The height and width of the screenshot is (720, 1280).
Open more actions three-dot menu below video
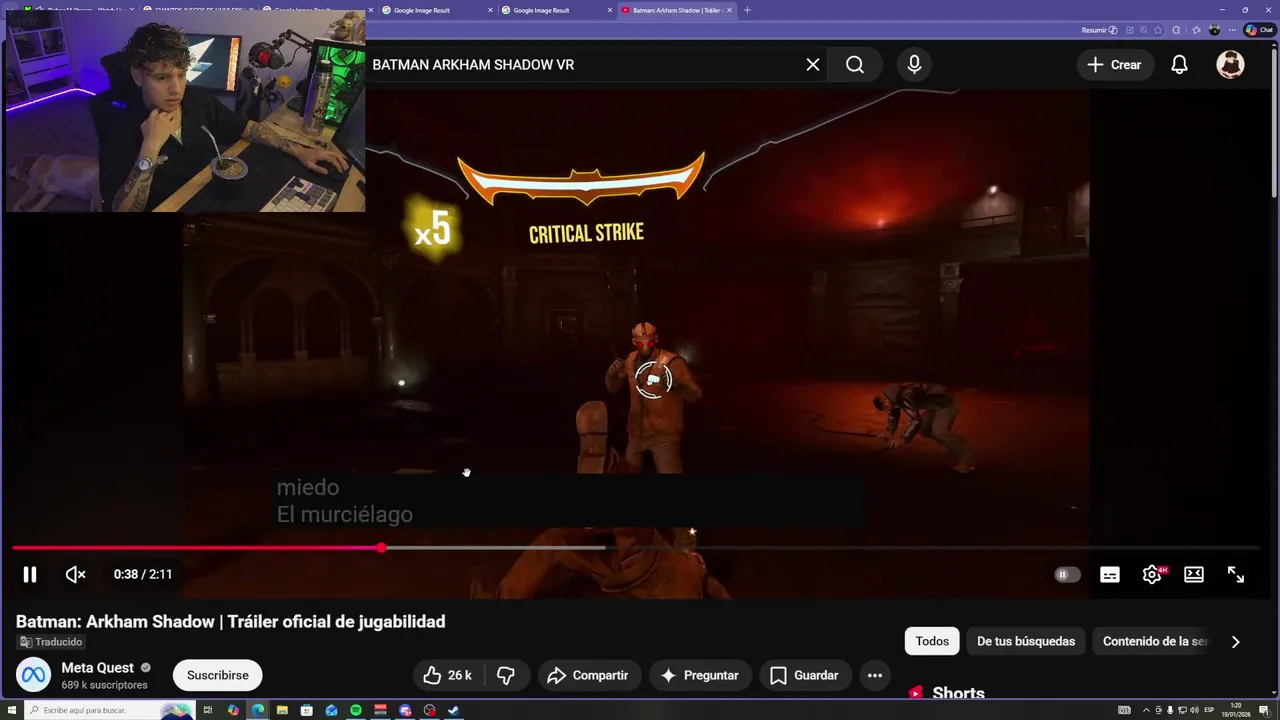click(x=875, y=675)
